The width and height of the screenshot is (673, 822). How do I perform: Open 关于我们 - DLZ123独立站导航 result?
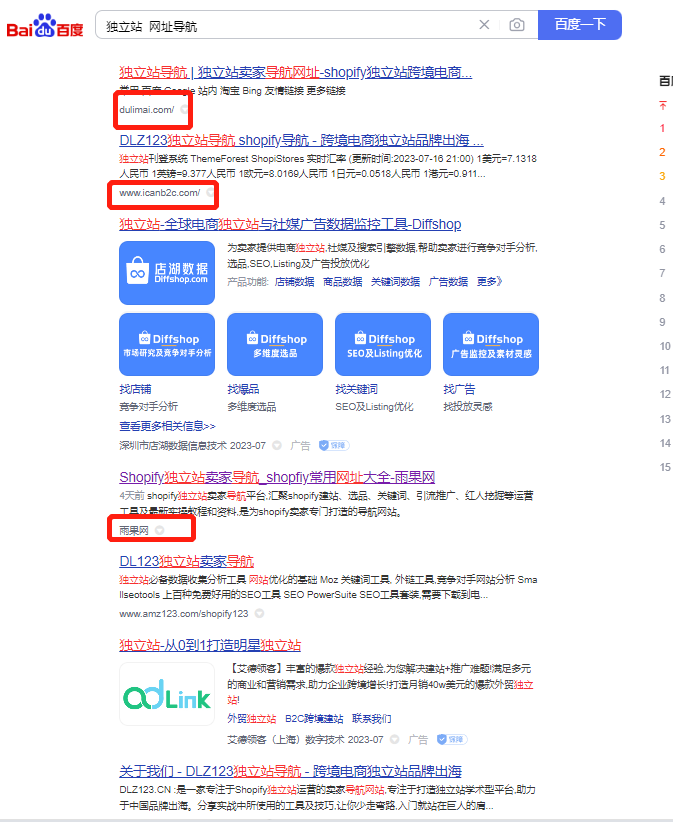290,771
